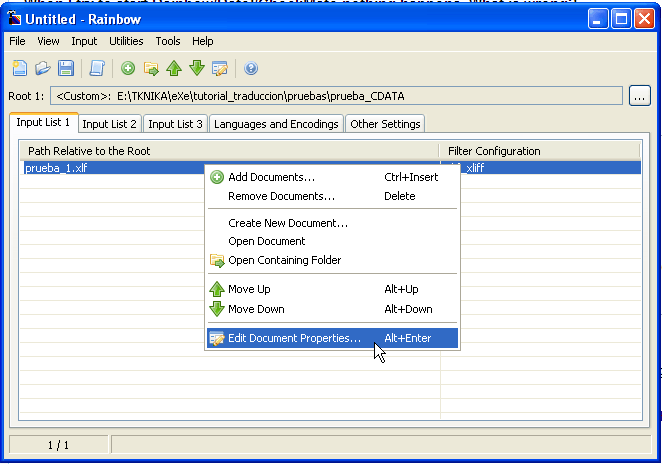The height and width of the screenshot is (464, 662).
Task: Click the Edit Document Properties toolbar icon
Action: 220,68
